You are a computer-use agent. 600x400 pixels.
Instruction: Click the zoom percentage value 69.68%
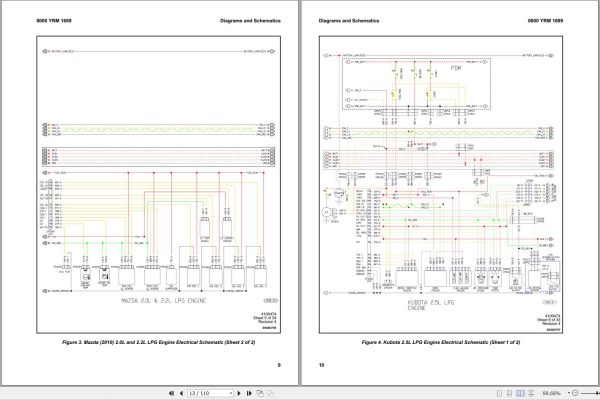551,393
